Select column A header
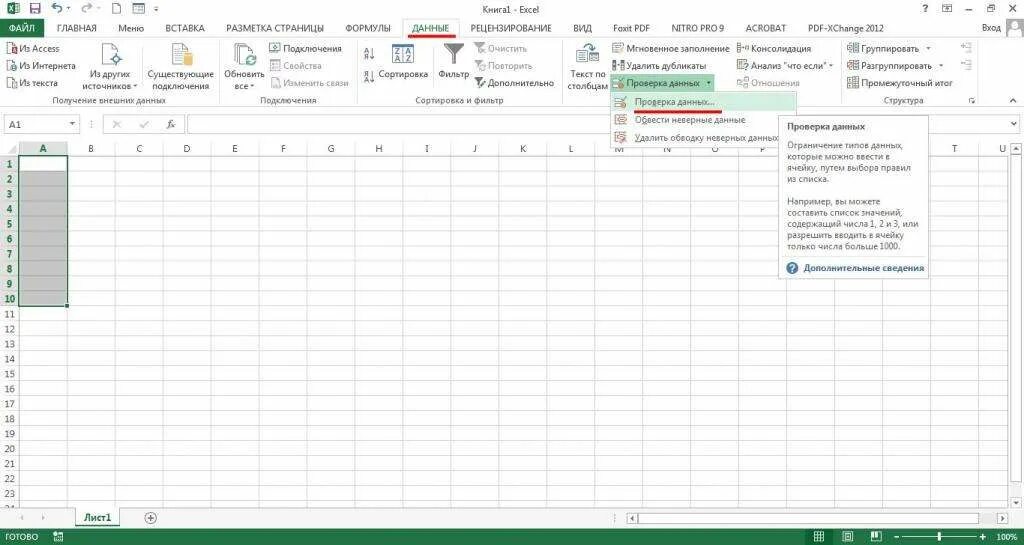The image size is (1024, 545). pyautogui.click(x=43, y=149)
